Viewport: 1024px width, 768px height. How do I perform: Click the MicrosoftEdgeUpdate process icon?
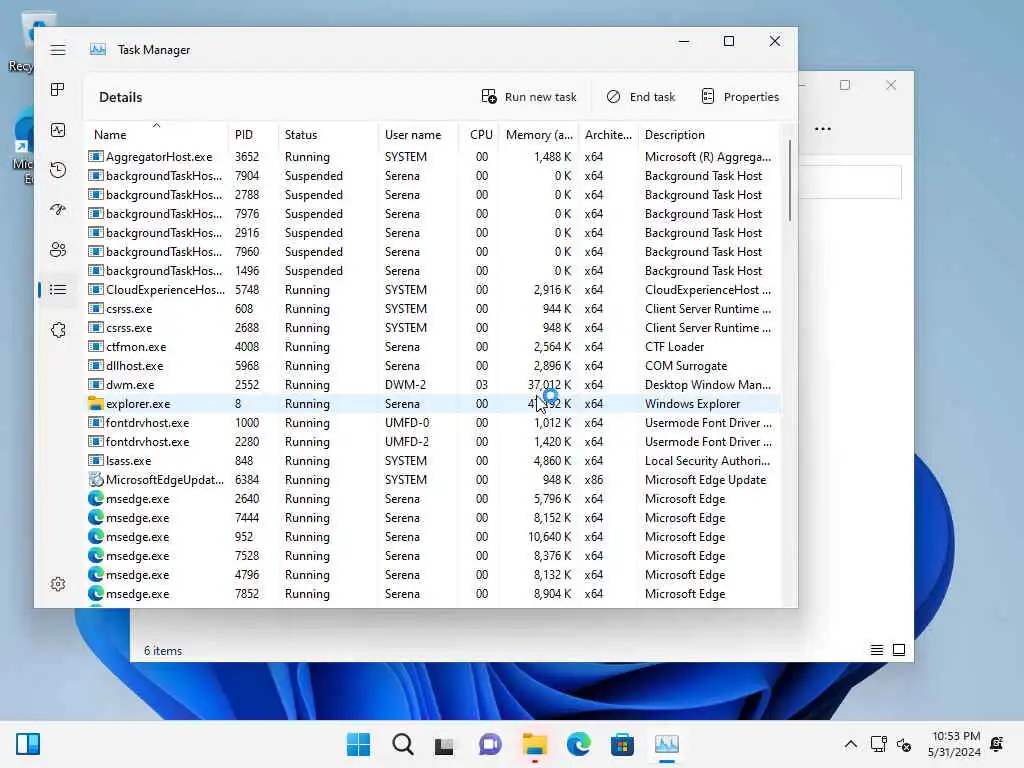(x=95, y=479)
